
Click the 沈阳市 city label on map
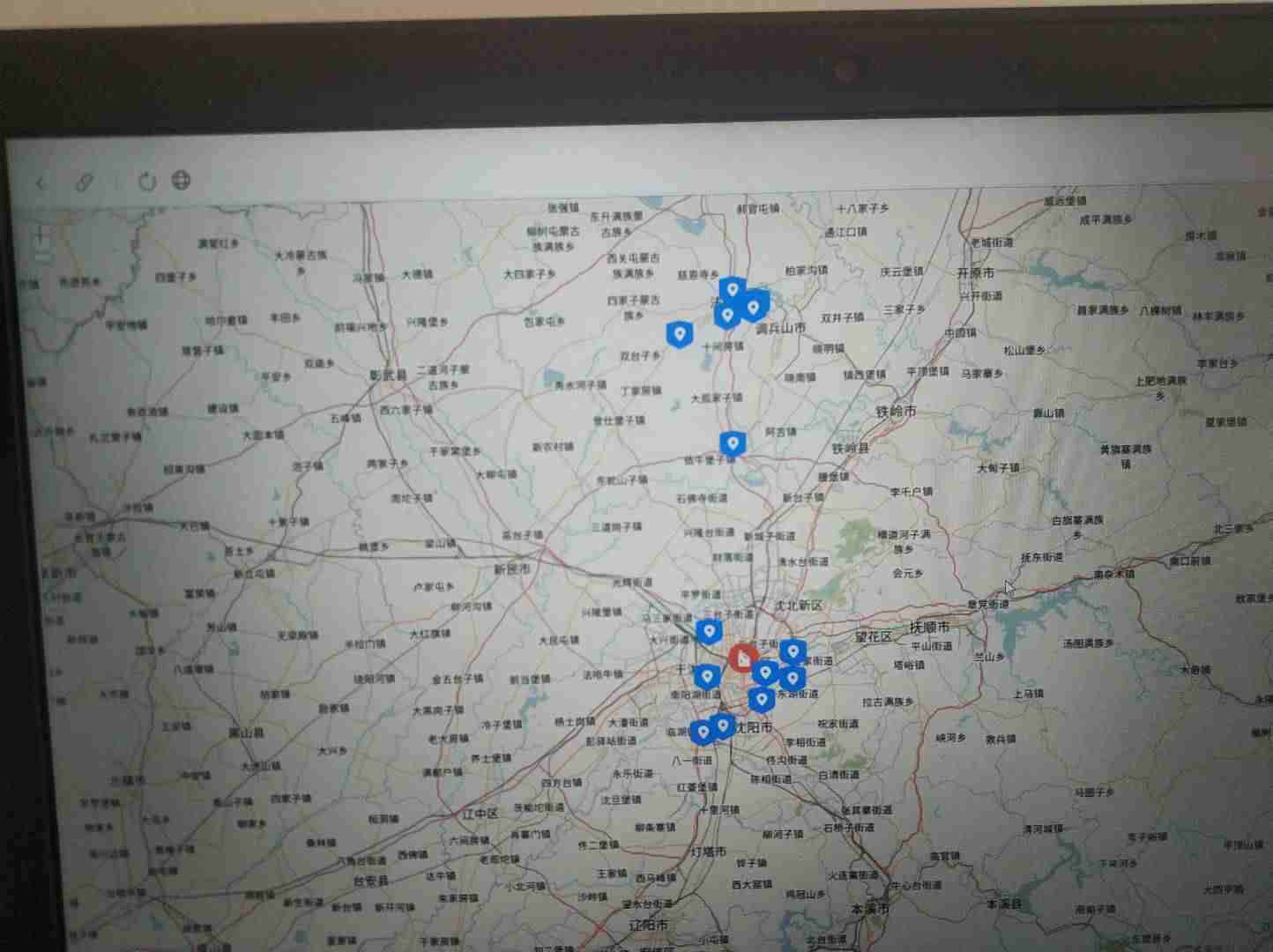pyautogui.click(x=754, y=727)
